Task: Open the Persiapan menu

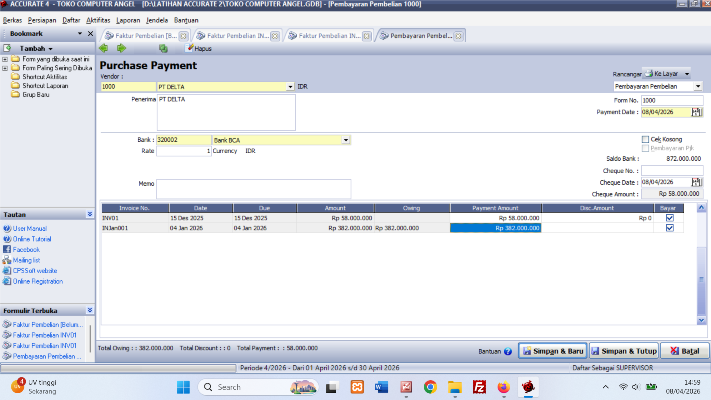Action: [x=42, y=20]
